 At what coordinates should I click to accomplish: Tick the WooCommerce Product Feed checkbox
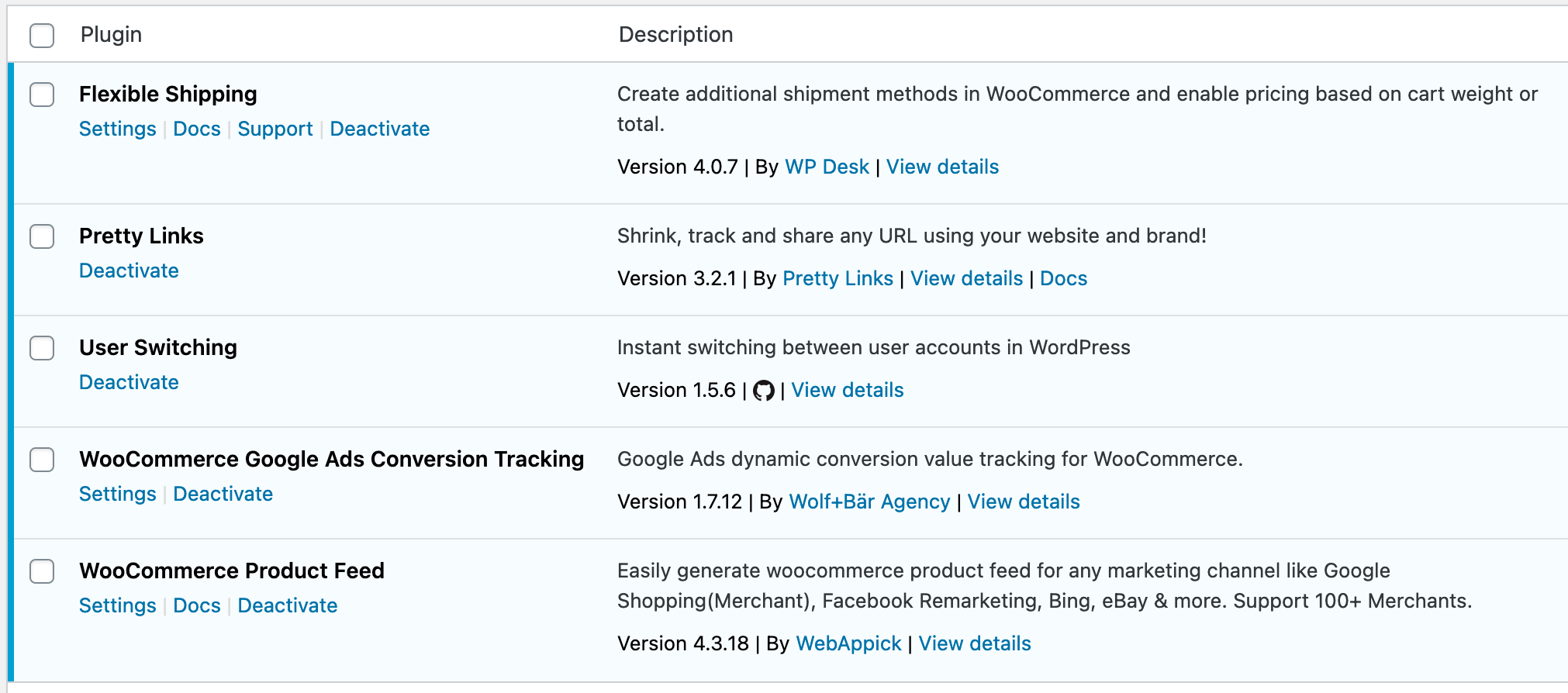point(42,571)
